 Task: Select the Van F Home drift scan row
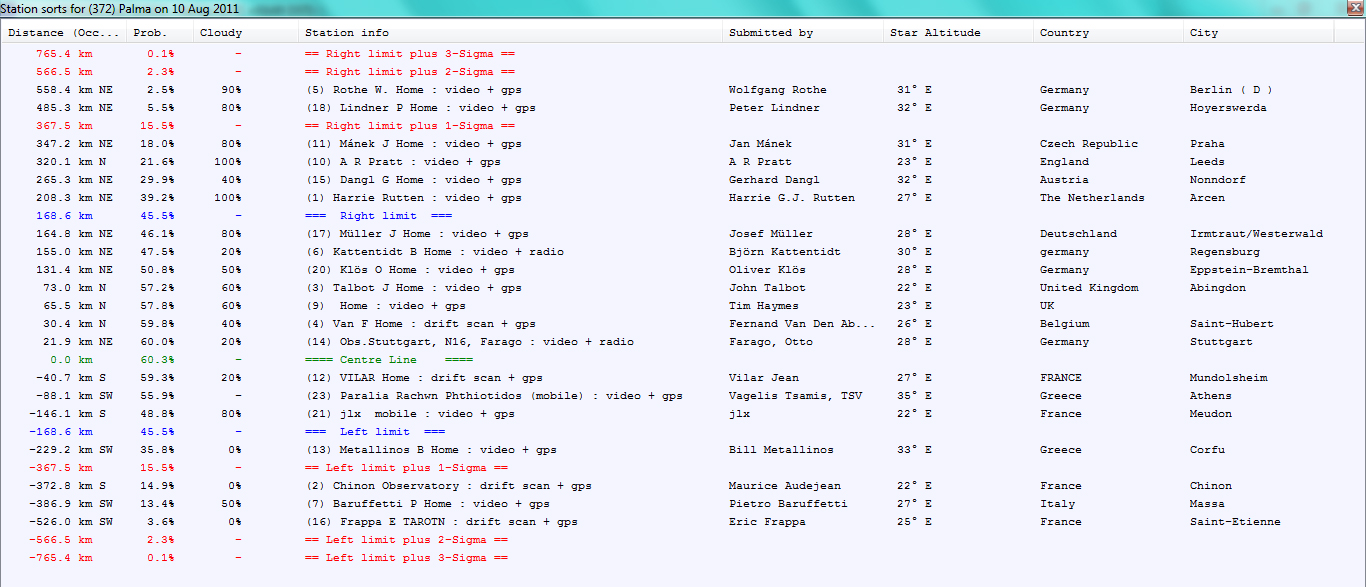pyautogui.click(x=668, y=324)
